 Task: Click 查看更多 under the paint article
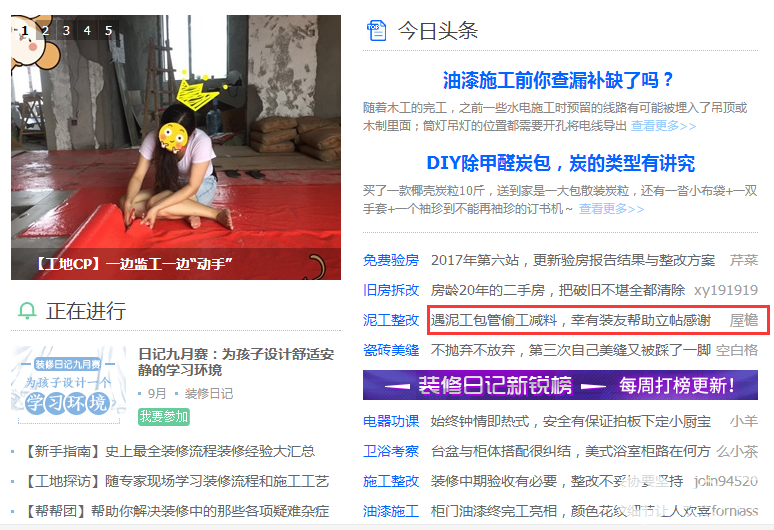click(663, 126)
